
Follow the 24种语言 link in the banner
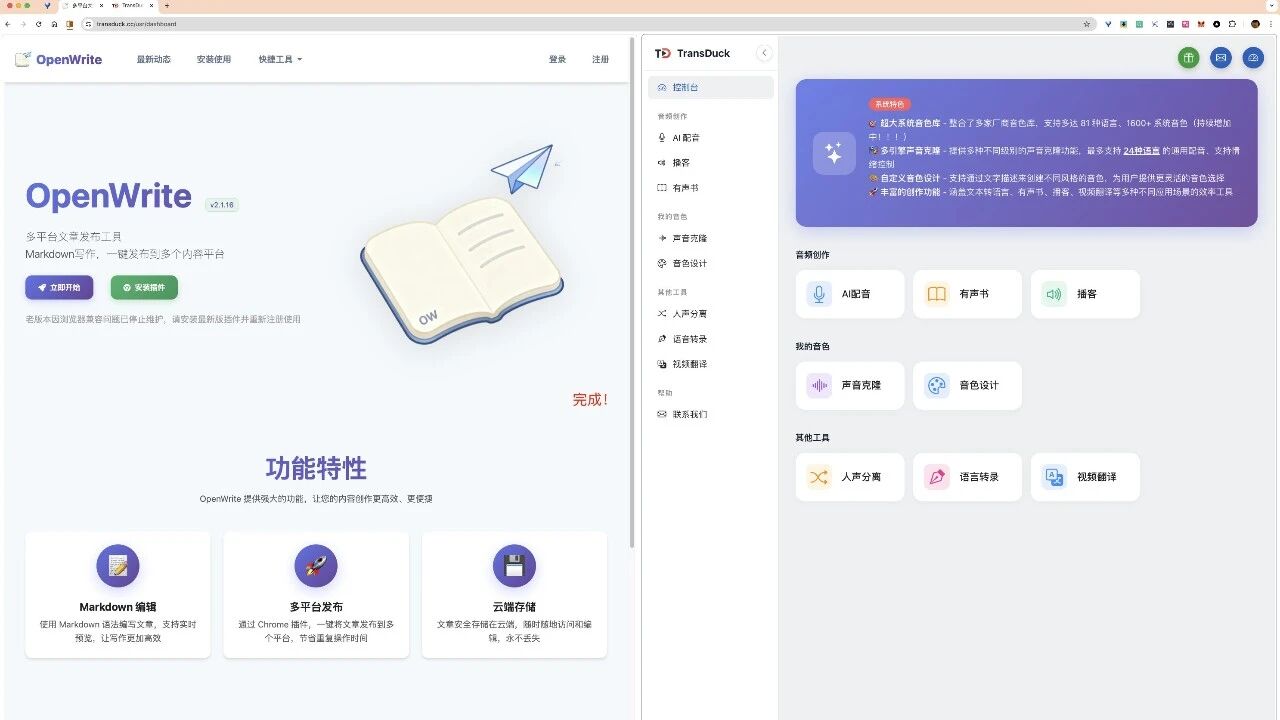[1141, 150]
